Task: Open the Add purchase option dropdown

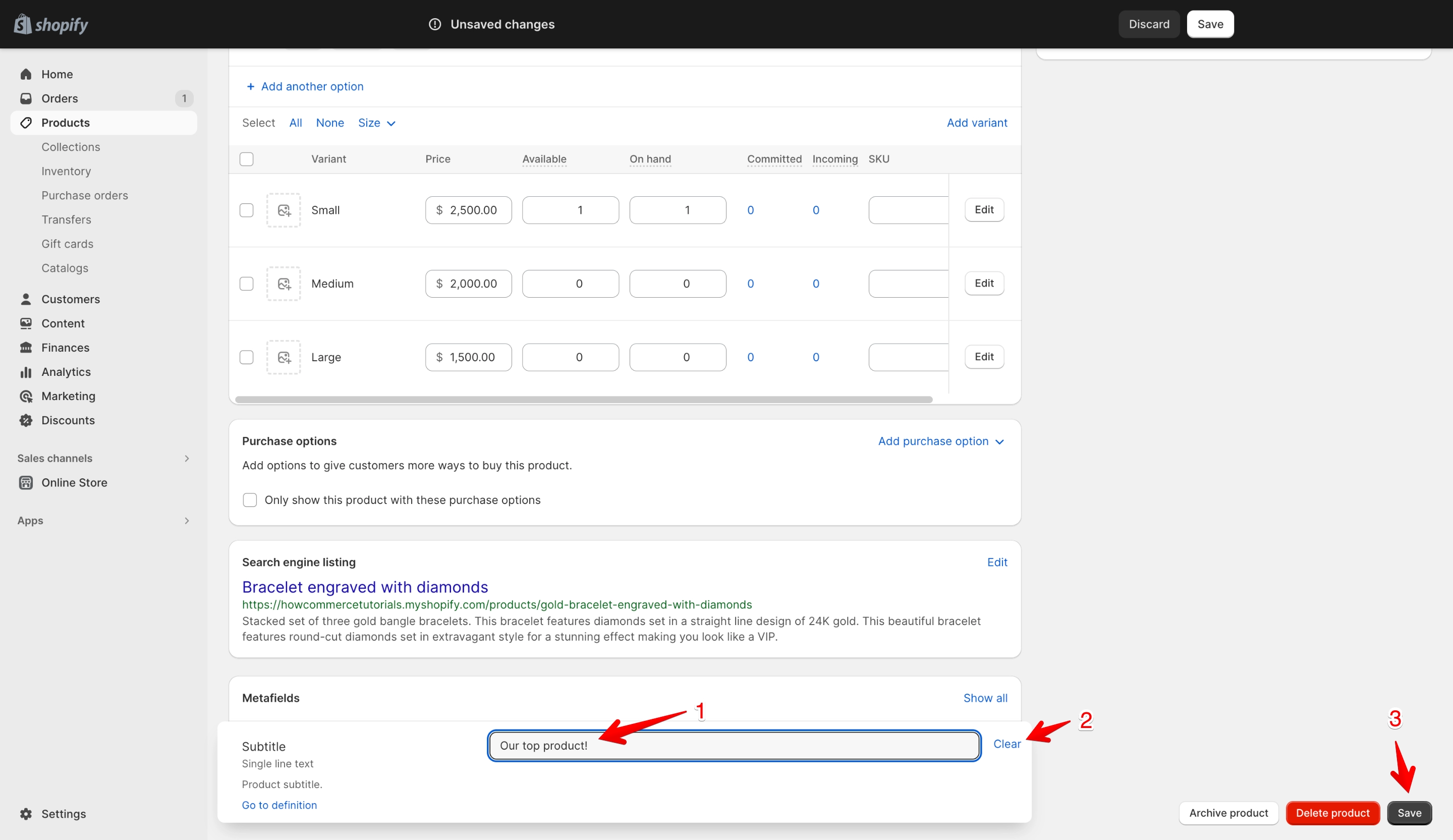Action: point(941,441)
